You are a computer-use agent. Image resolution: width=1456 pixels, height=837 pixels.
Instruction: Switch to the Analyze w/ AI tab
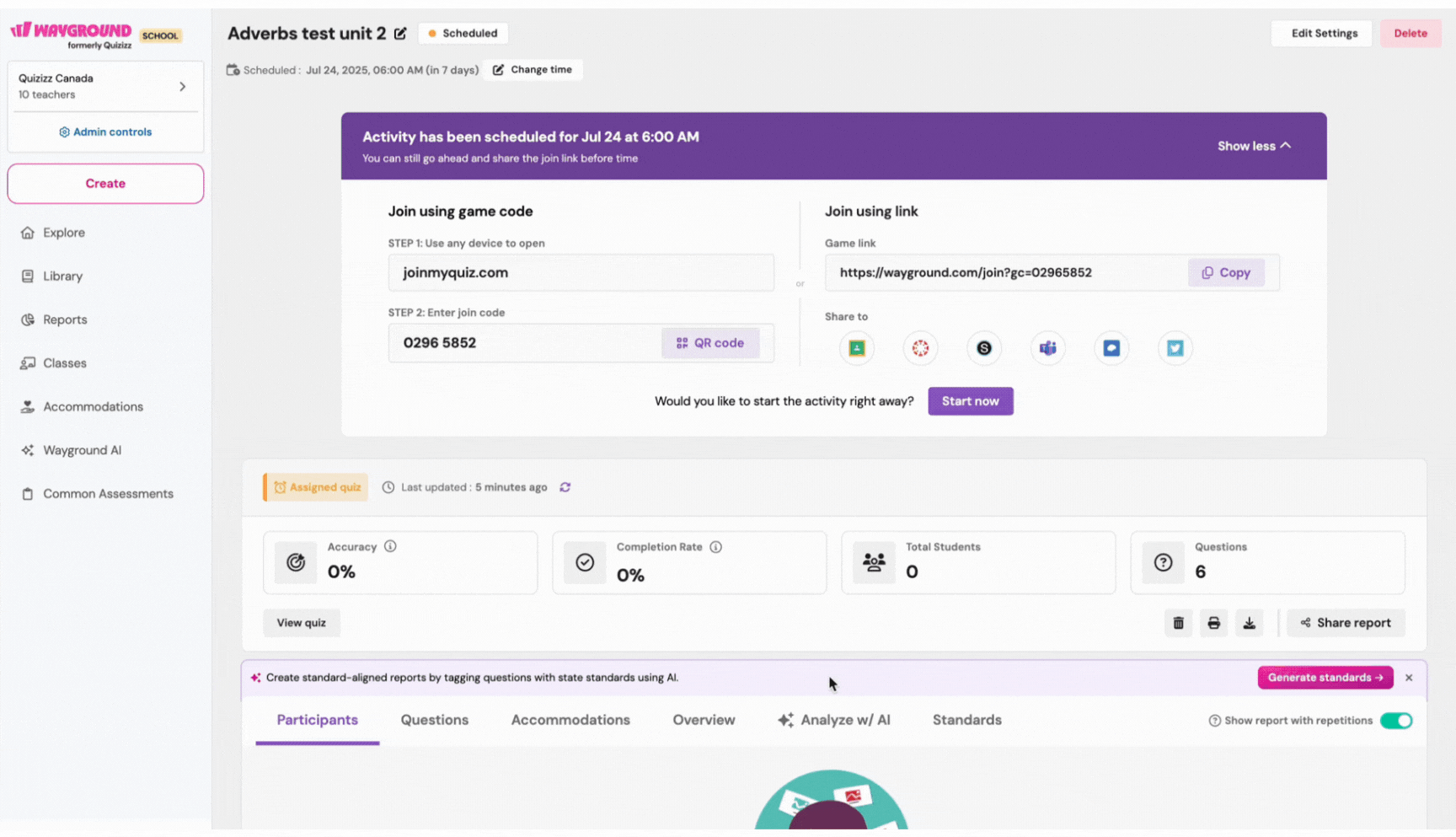(x=834, y=720)
